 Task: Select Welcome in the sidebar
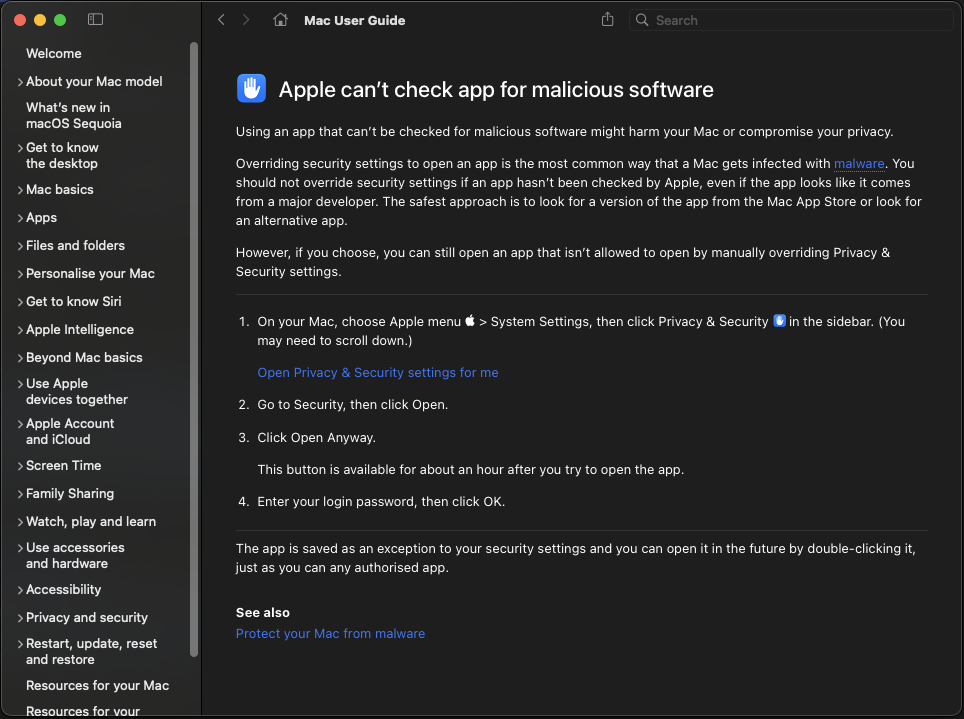(54, 54)
